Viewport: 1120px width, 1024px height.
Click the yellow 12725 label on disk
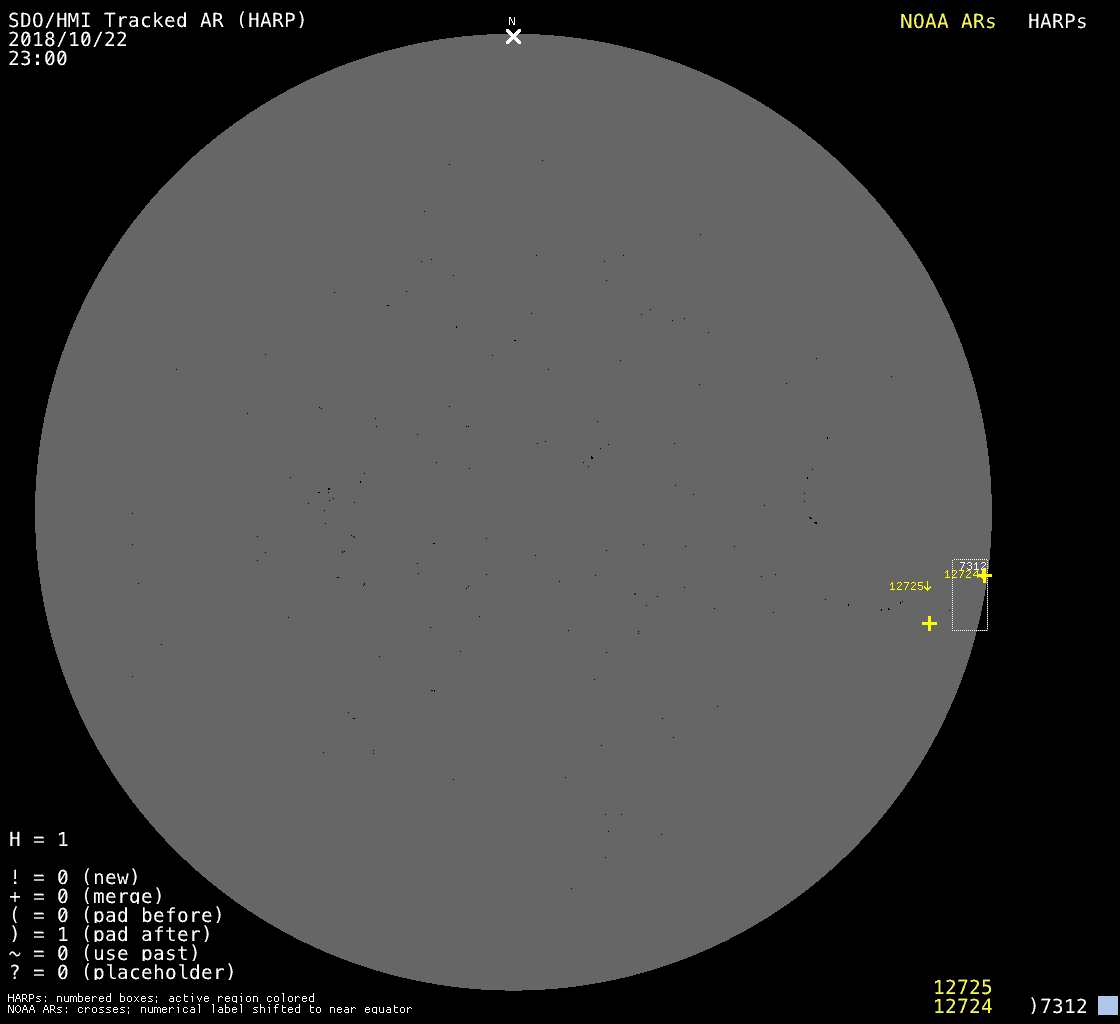pyautogui.click(x=905, y=586)
